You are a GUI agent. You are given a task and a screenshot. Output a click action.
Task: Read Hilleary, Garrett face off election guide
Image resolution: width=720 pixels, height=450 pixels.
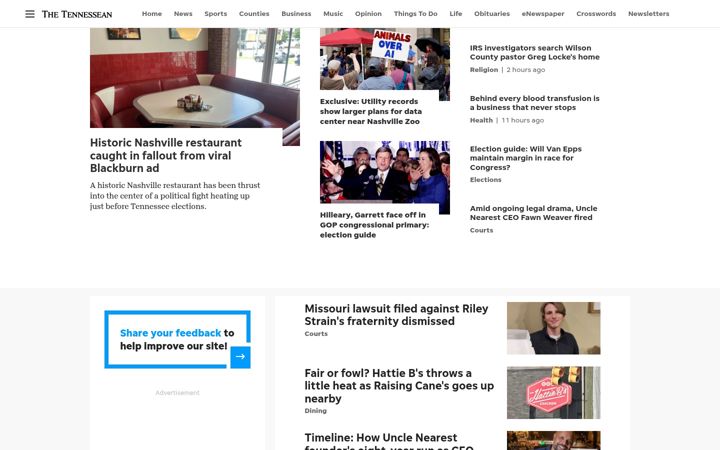point(374,225)
